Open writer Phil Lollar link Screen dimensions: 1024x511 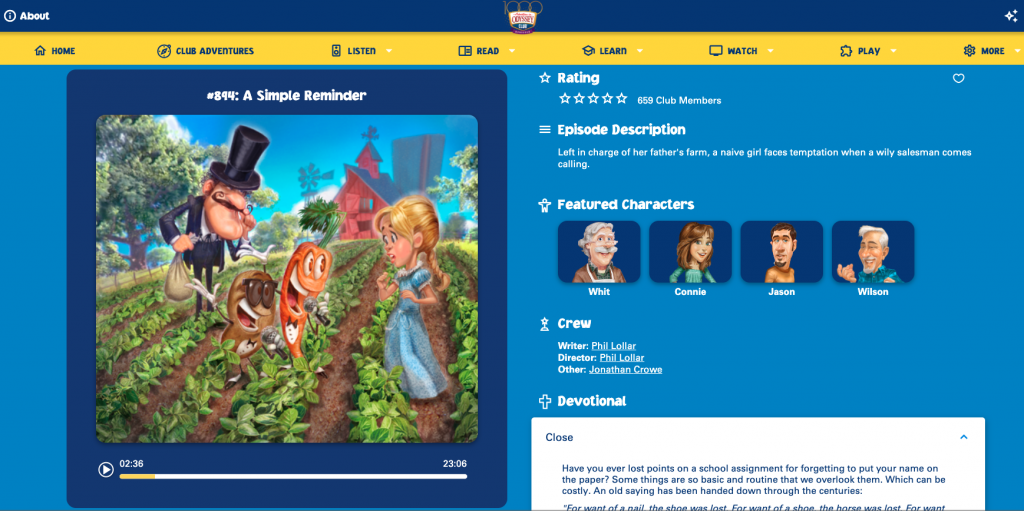coord(613,346)
